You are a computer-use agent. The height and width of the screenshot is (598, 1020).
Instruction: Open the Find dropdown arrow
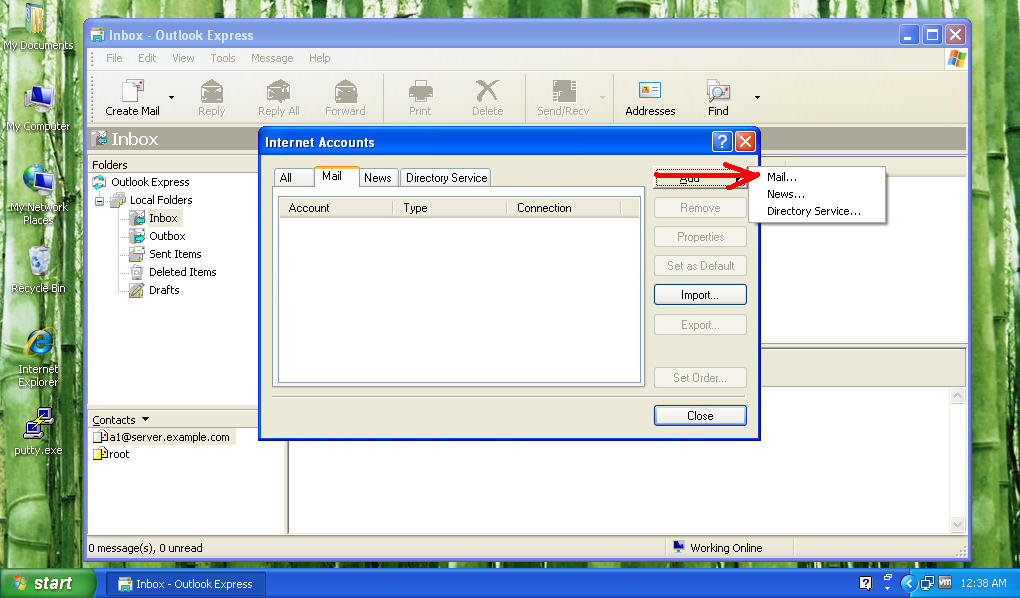tap(757, 98)
